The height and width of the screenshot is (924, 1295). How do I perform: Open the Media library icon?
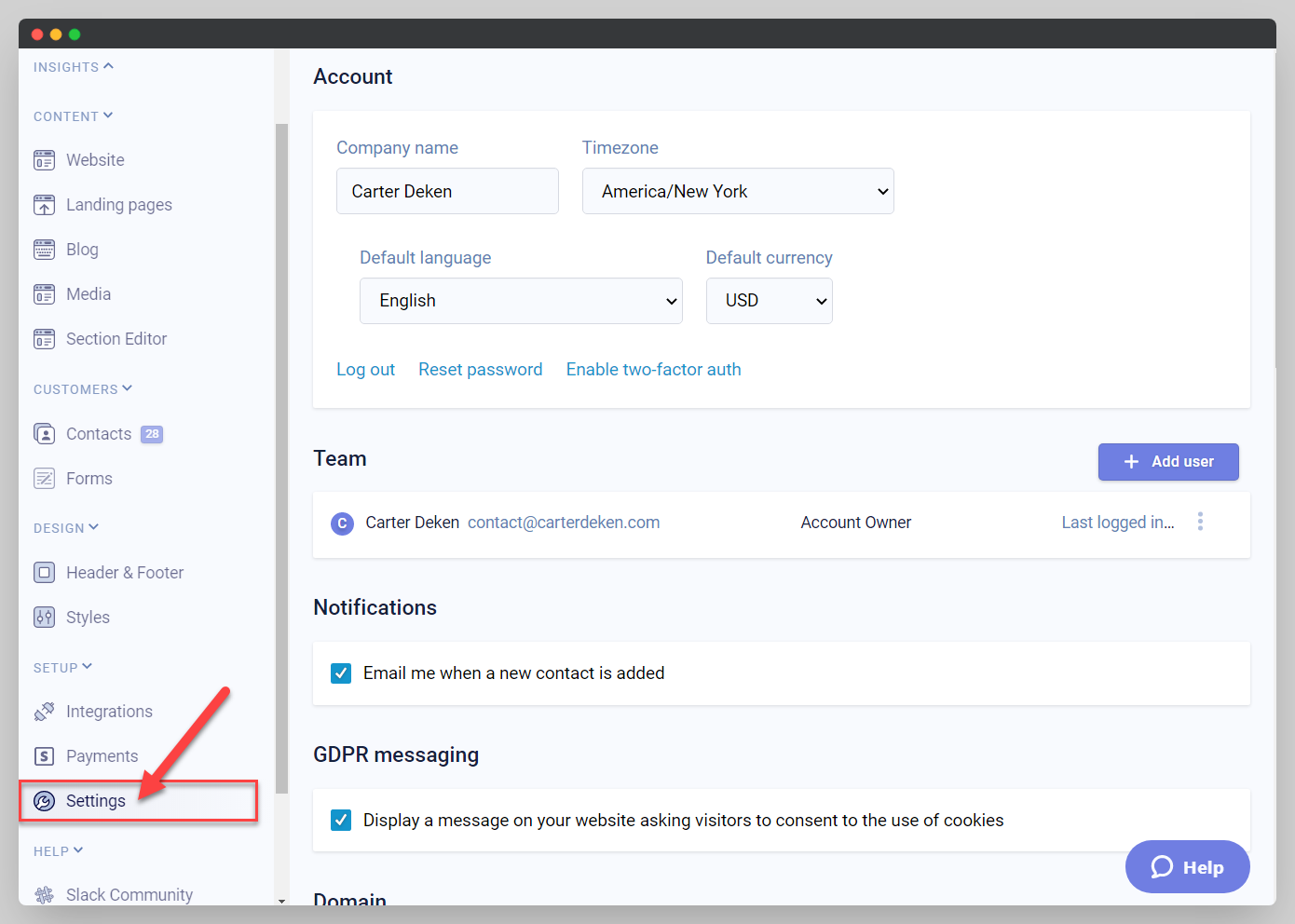[44, 294]
